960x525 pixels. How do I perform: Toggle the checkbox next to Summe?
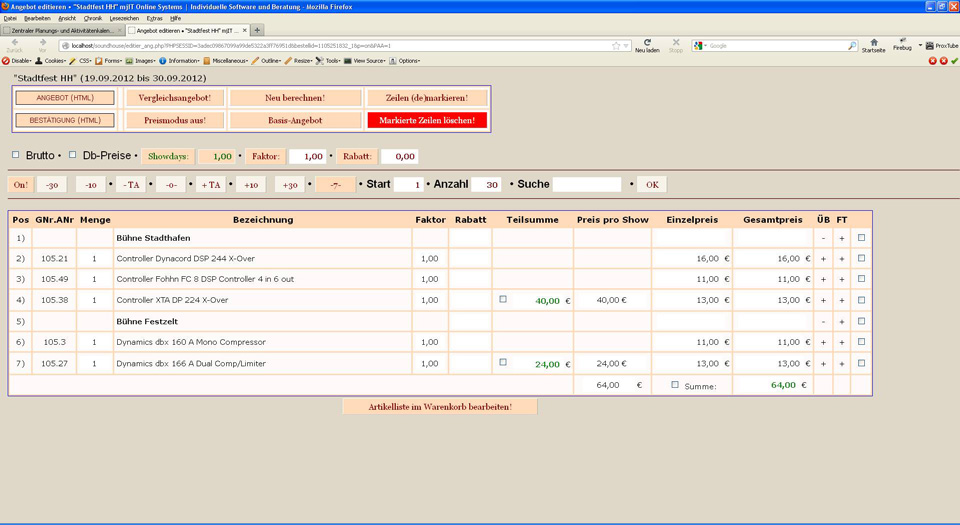[x=675, y=385]
